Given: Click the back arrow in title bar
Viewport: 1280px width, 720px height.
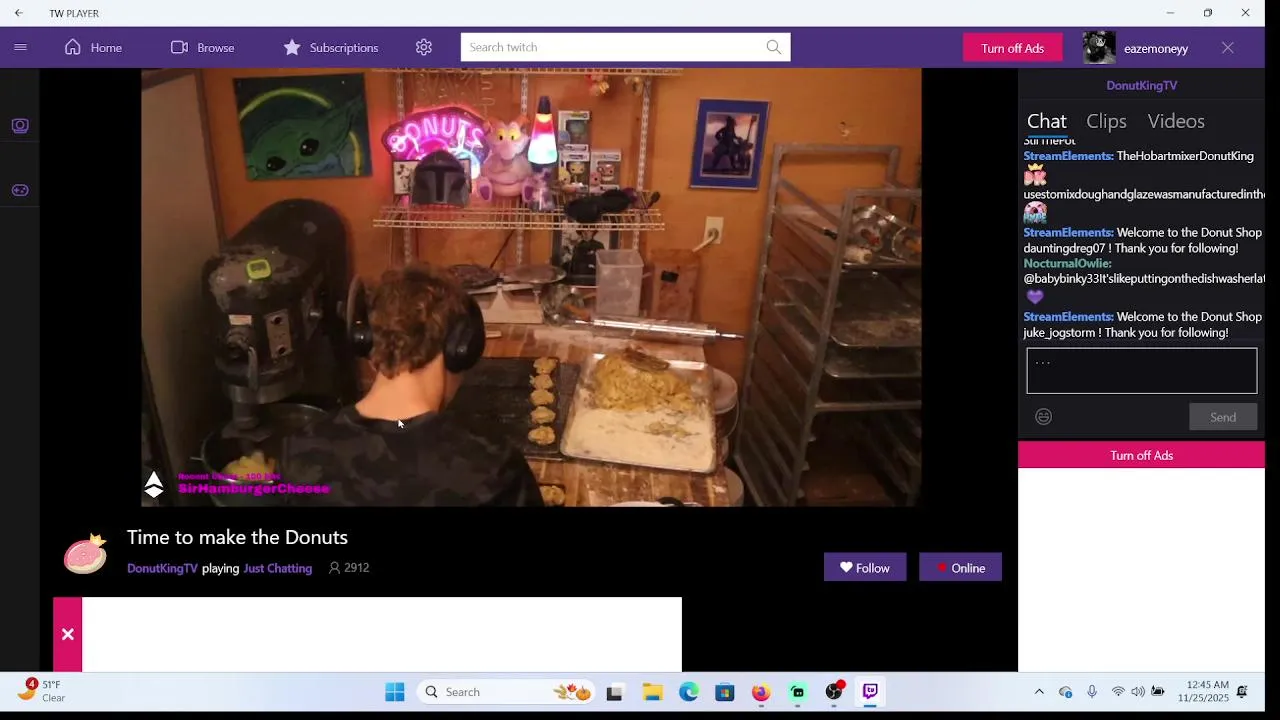Looking at the screenshot, I should point(18,13).
